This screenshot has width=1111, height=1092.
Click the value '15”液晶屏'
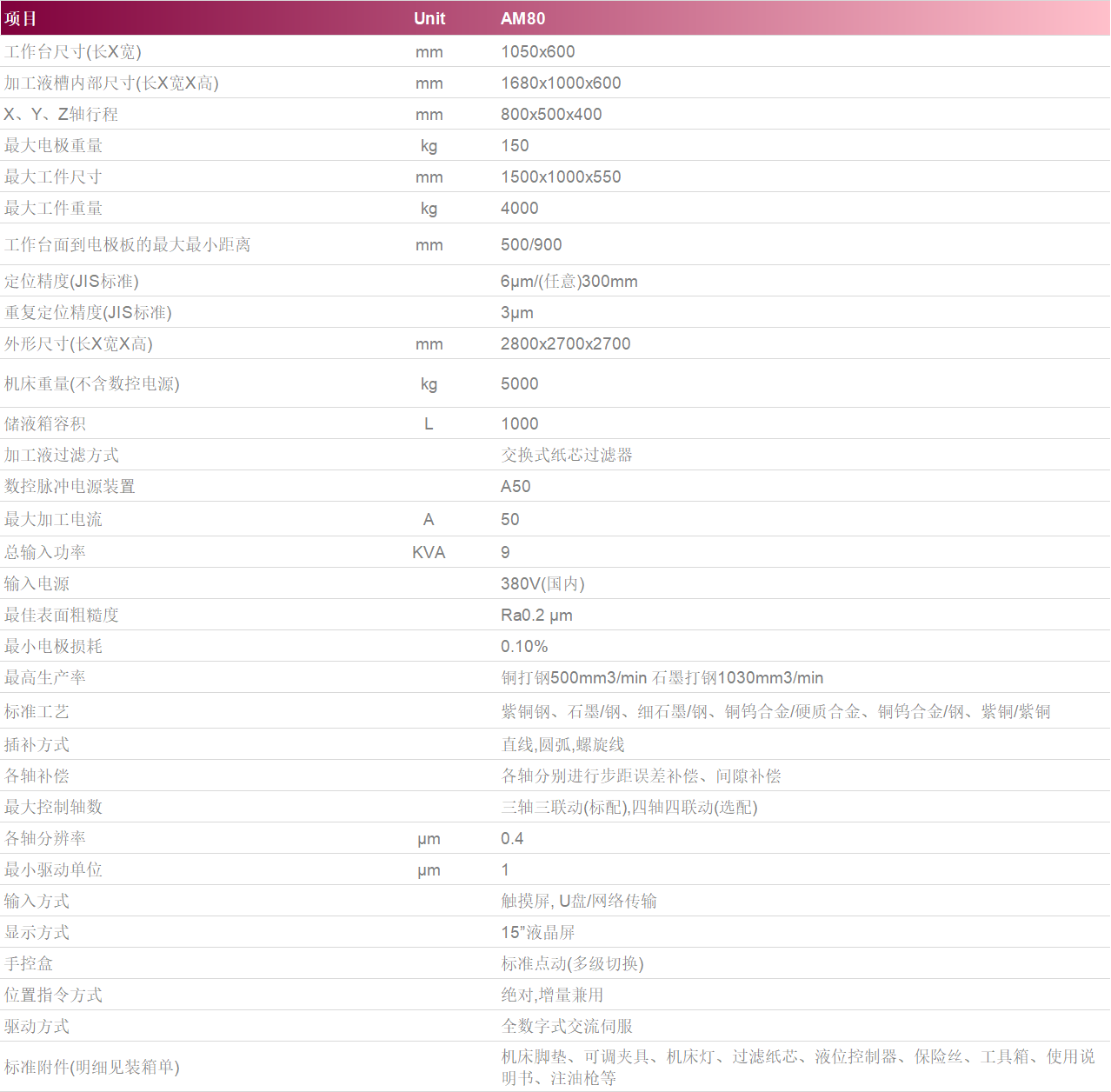(x=538, y=932)
